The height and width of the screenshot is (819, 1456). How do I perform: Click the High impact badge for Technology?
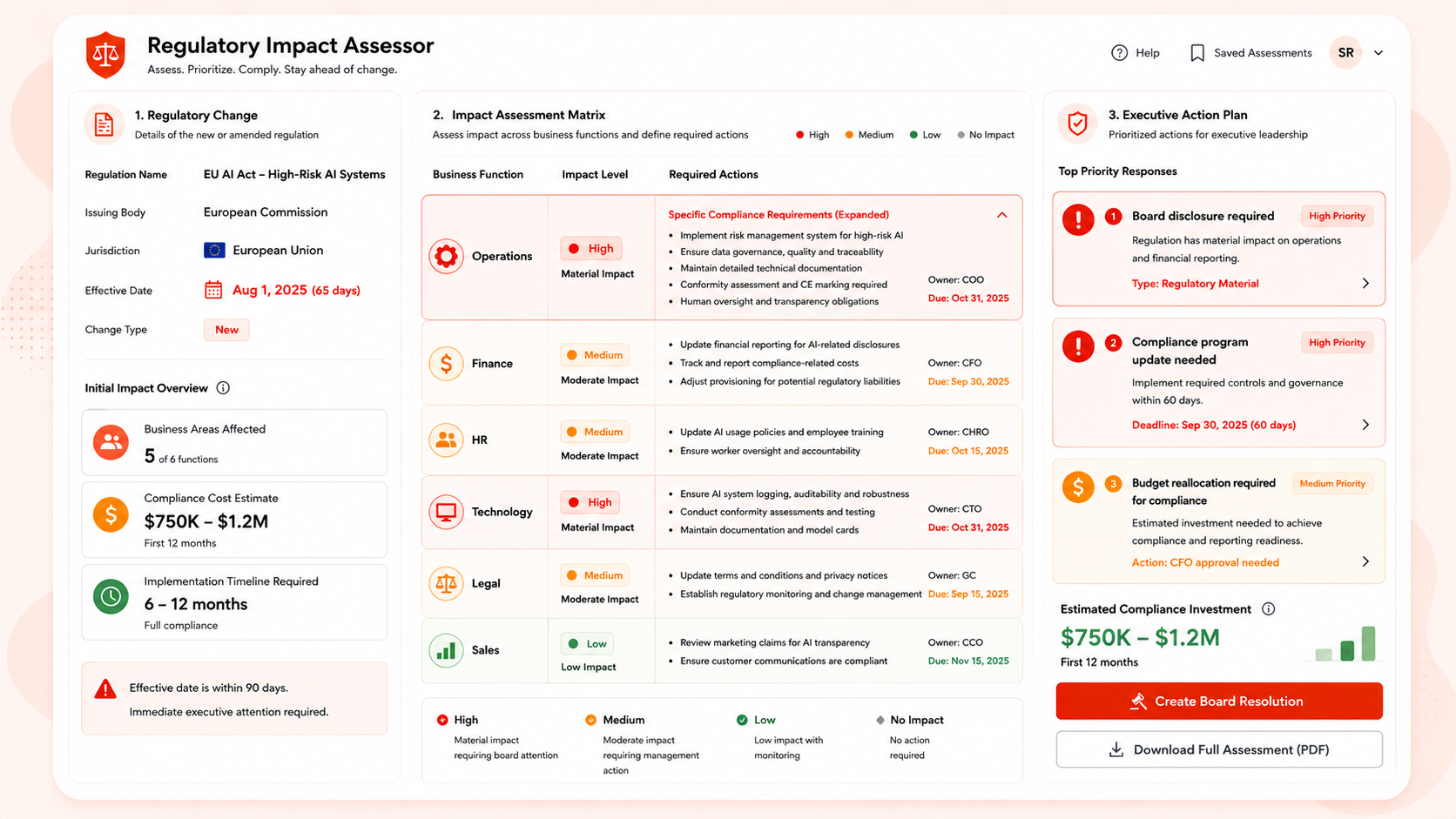point(590,502)
